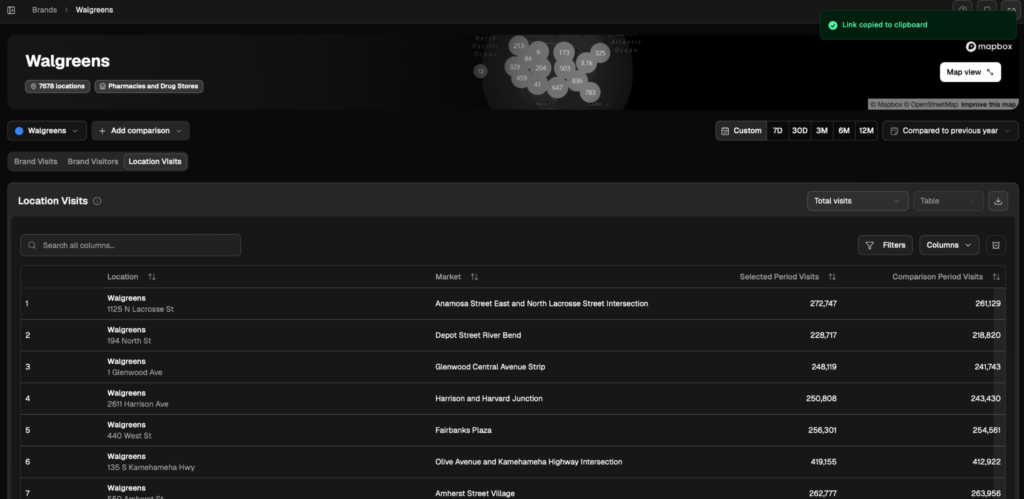Click the 459 map cluster marker
Image resolution: width=1024 pixels, height=499 pixels.
(521, 78)
